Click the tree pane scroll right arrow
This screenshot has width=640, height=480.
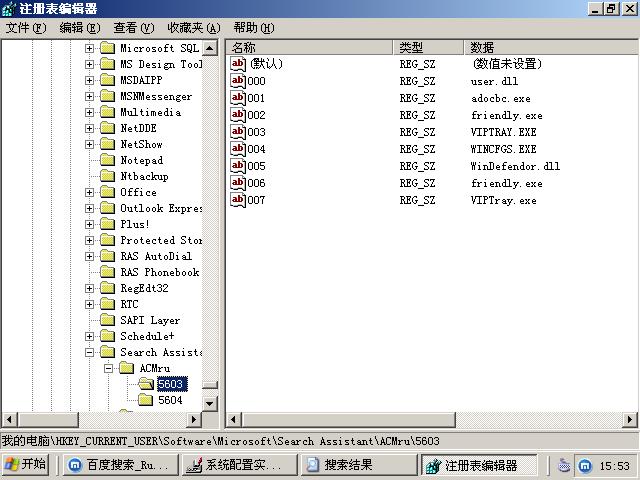coord(194,419)
